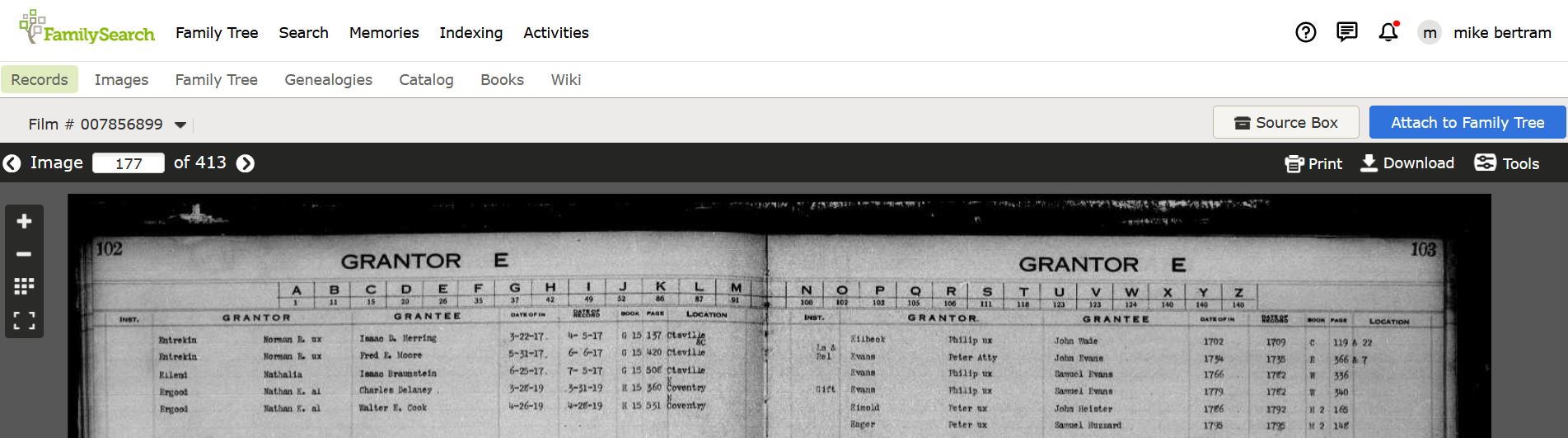
Task: Open the Indexing menu
Action: (x=471, y=33)
